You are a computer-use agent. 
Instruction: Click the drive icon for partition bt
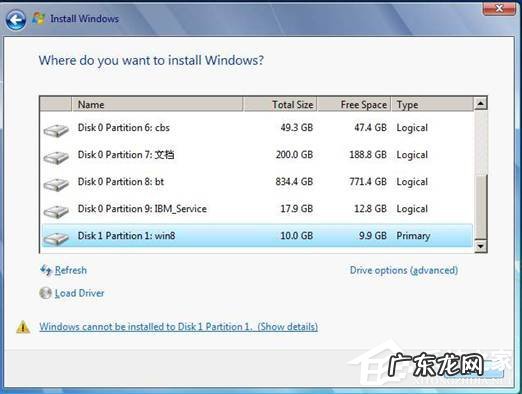tap(56, 184)
